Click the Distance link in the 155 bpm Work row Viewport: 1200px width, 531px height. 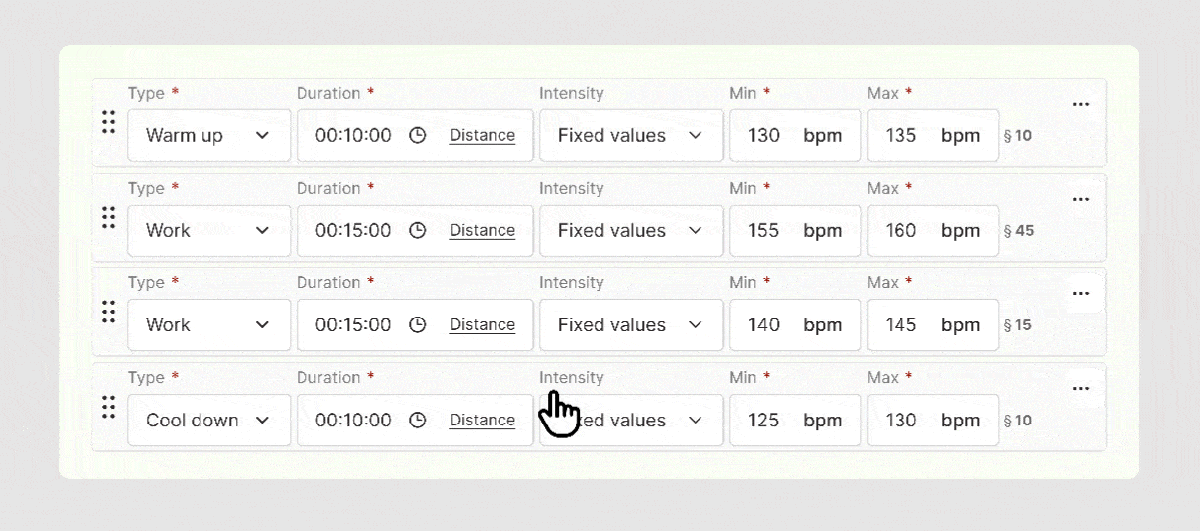click(x=482, y=231)
